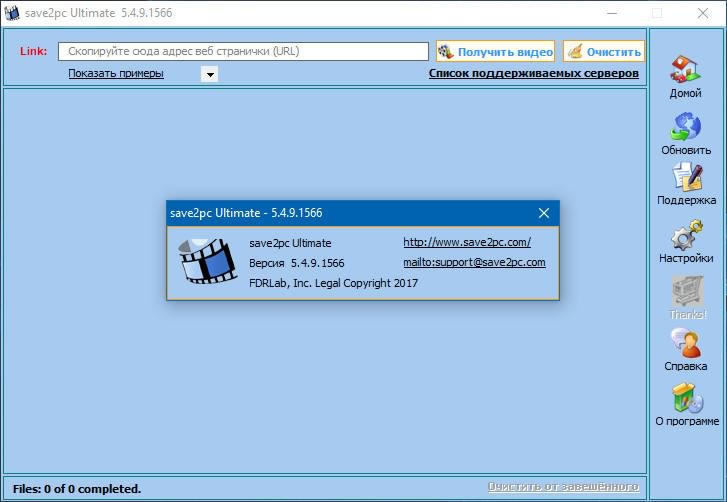Close the save2pc Ultimate About dialog

pos(544,213)
